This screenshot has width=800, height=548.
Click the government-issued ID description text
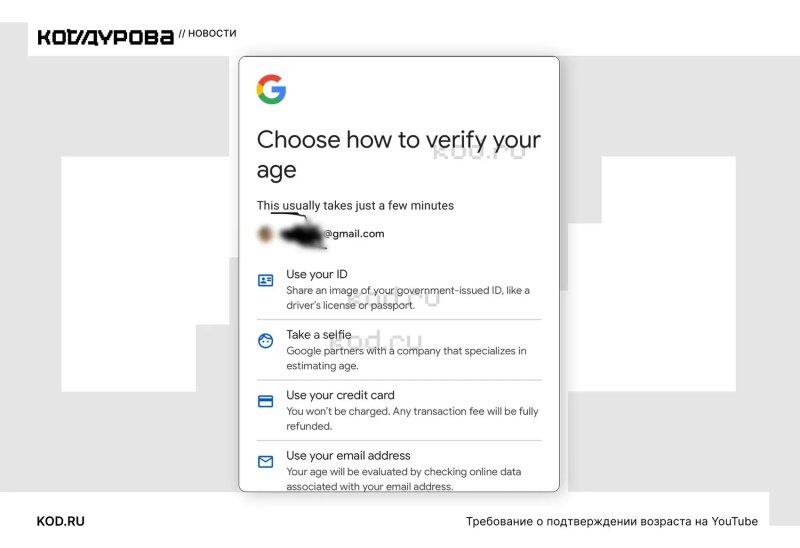coord(408,298)
